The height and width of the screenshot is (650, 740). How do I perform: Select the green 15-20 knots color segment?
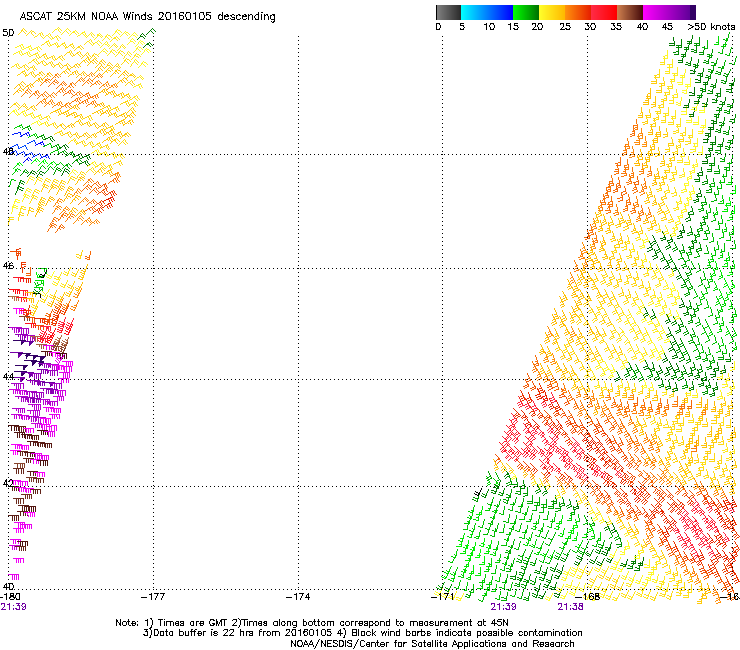(x=526, y=12)
